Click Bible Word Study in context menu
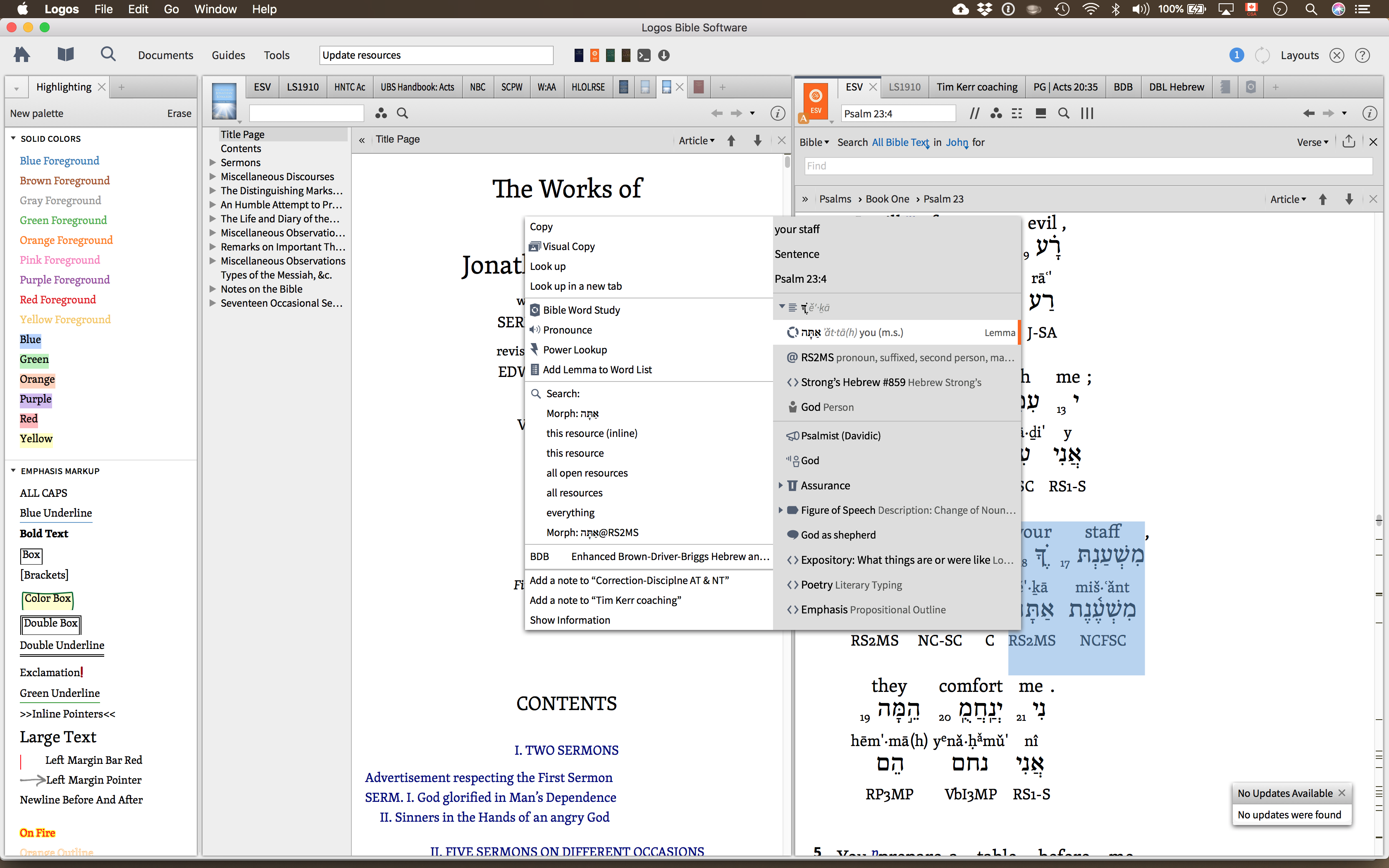The image size is (1389, 868). 581,310
